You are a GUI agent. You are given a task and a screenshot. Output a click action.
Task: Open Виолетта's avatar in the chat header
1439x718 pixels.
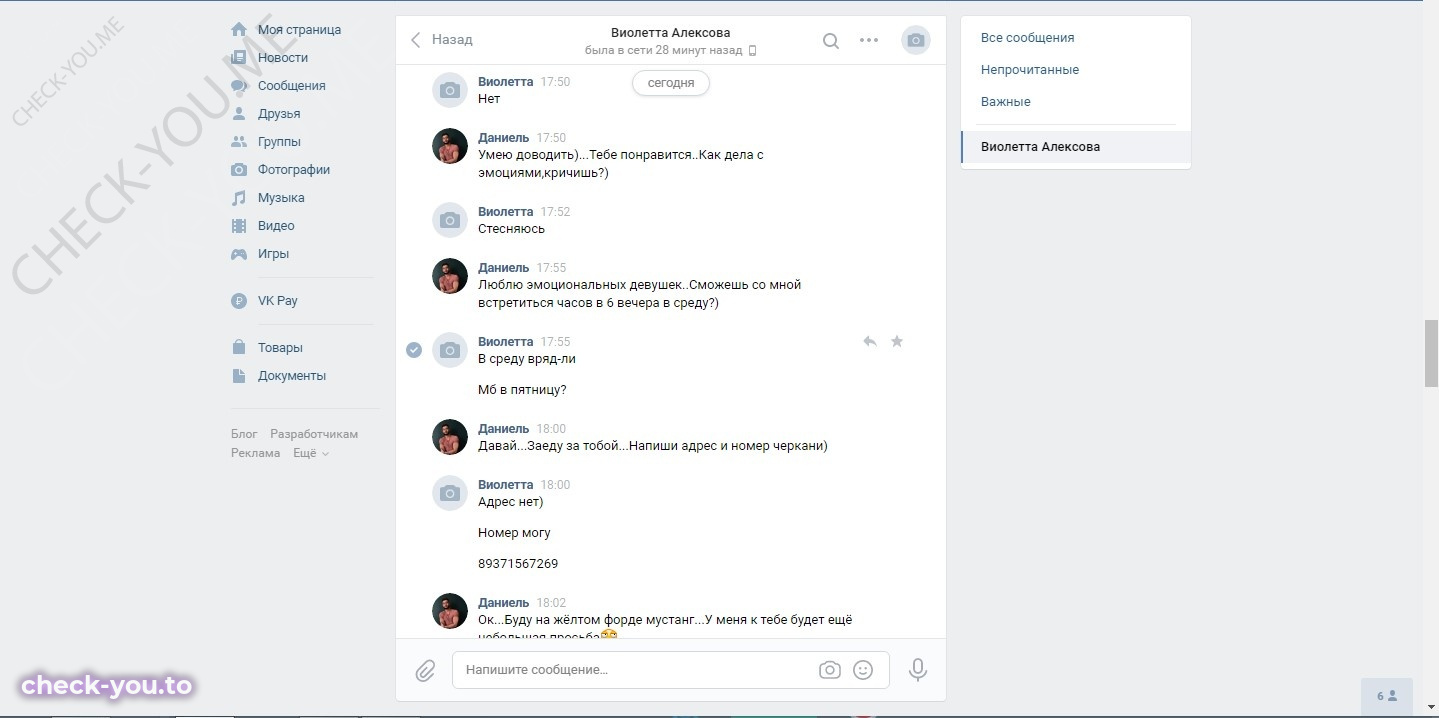[x=916, y=40]
